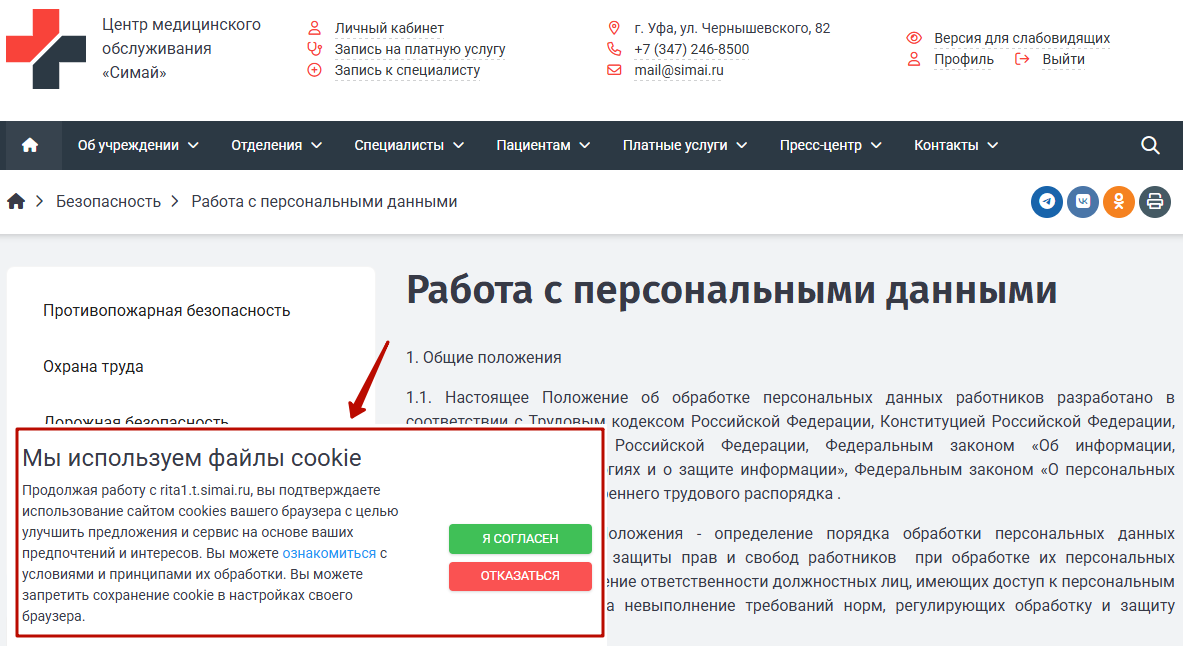
Task: Open the 'Специалисты' menu item
Action: [409, 145]
